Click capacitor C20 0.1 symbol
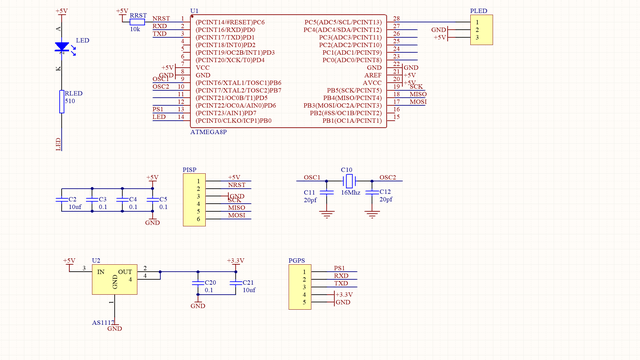640x360 pixels. tap(198, 282)
